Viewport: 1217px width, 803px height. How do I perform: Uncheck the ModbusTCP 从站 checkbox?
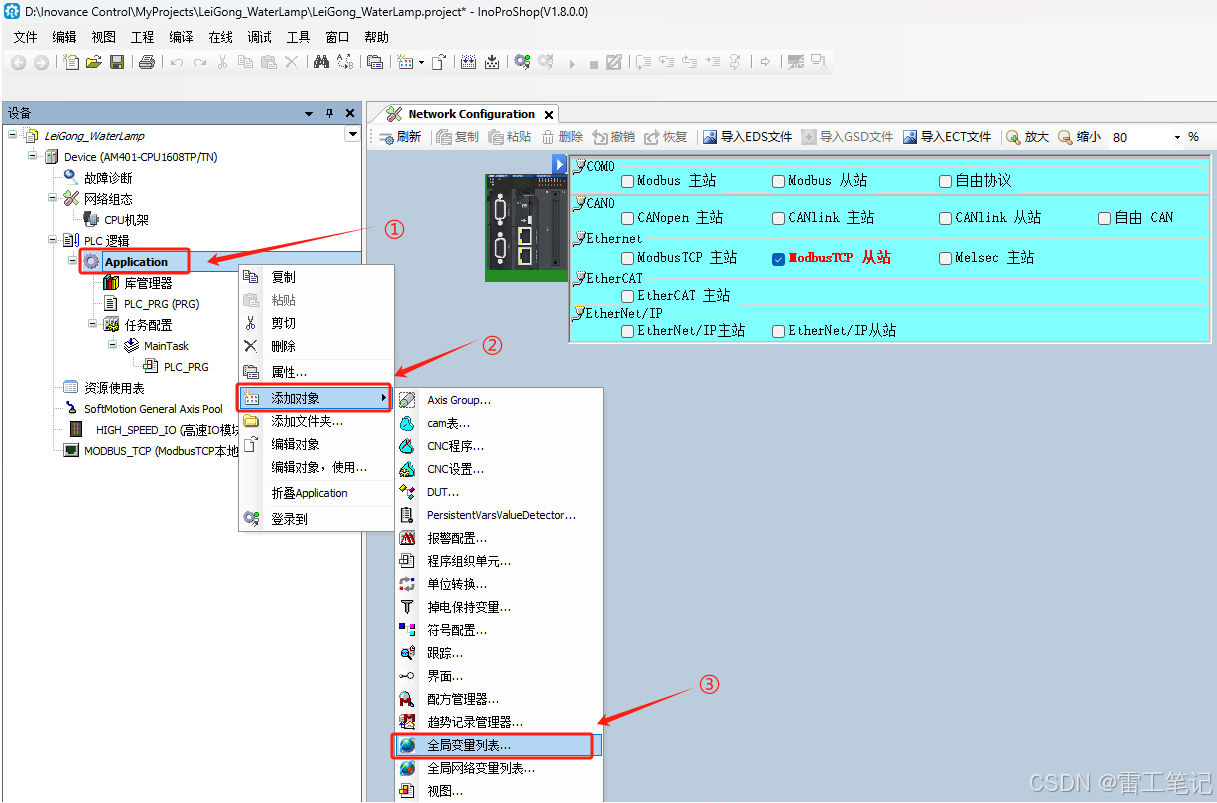point(778,258)
